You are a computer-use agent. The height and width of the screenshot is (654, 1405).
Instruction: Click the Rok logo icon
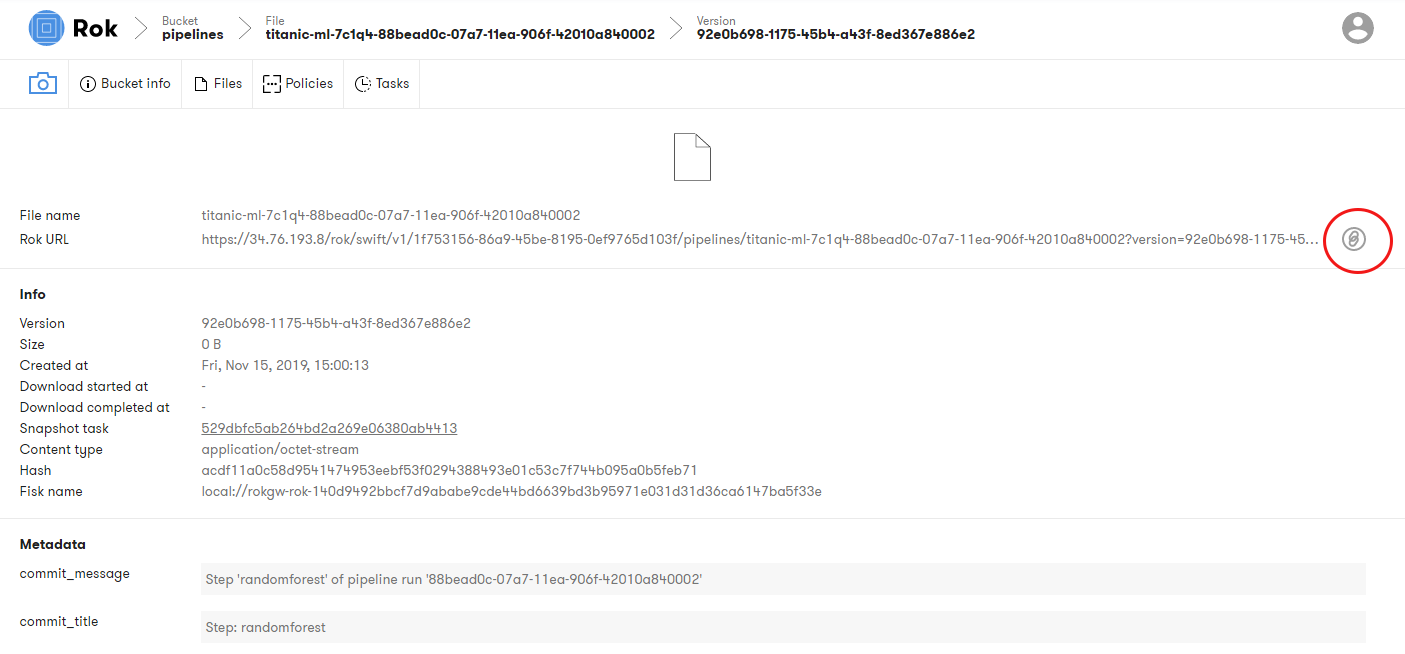(46, 29)
